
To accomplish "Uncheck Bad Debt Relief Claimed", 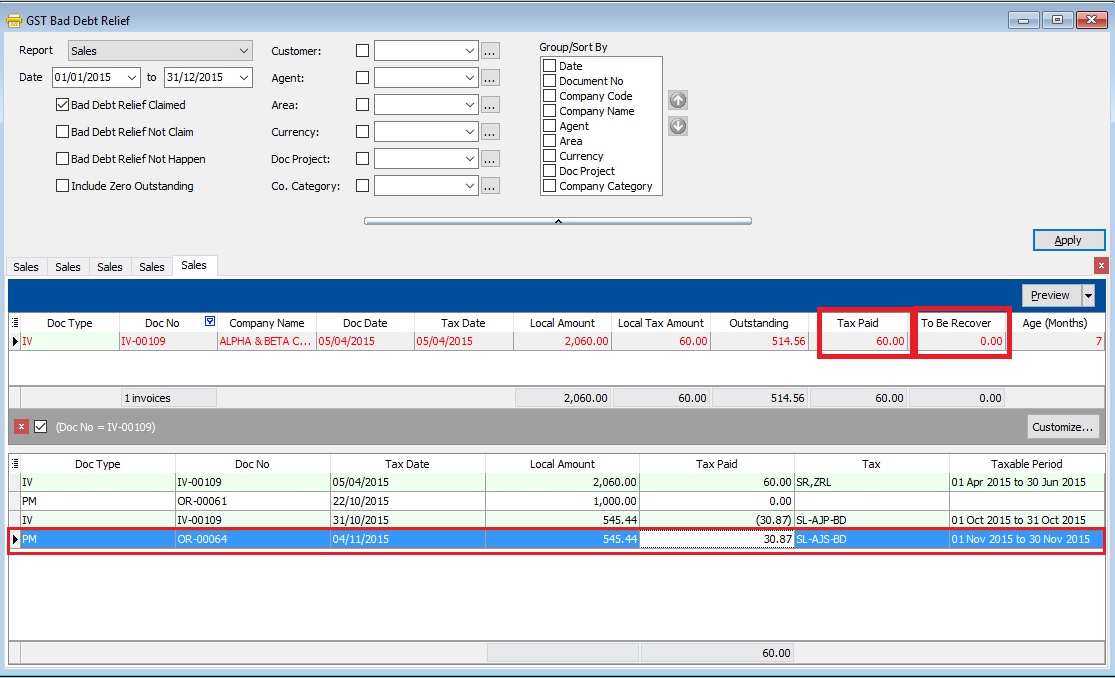I will (63, 105).
